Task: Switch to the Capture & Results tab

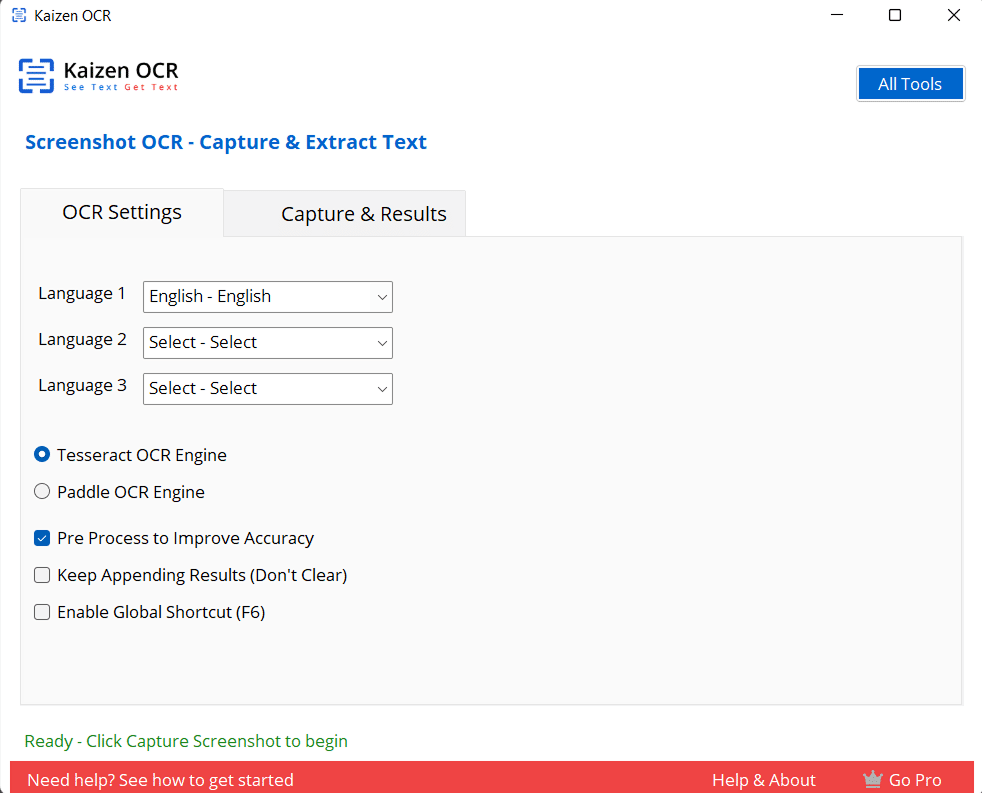Action: [x=364, y=214]
